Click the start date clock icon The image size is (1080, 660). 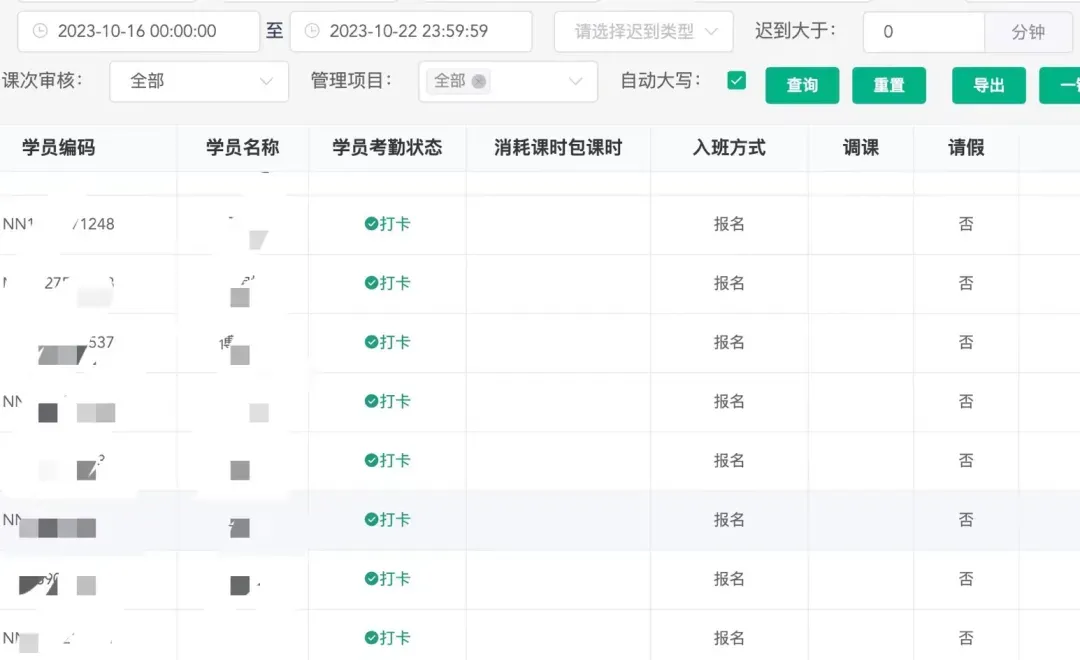pos(40,31)
